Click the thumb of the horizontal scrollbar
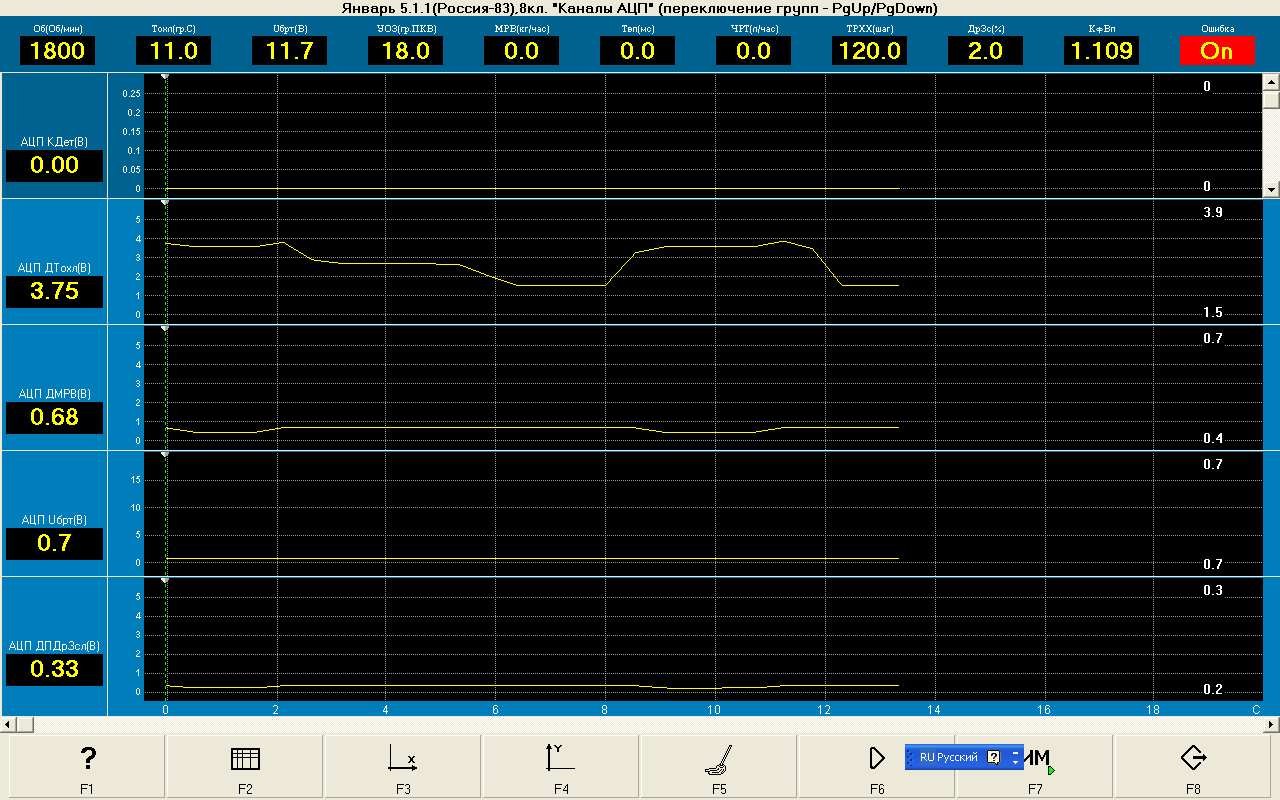Viewport: 1280px width, 800px height. coord(25,723)
